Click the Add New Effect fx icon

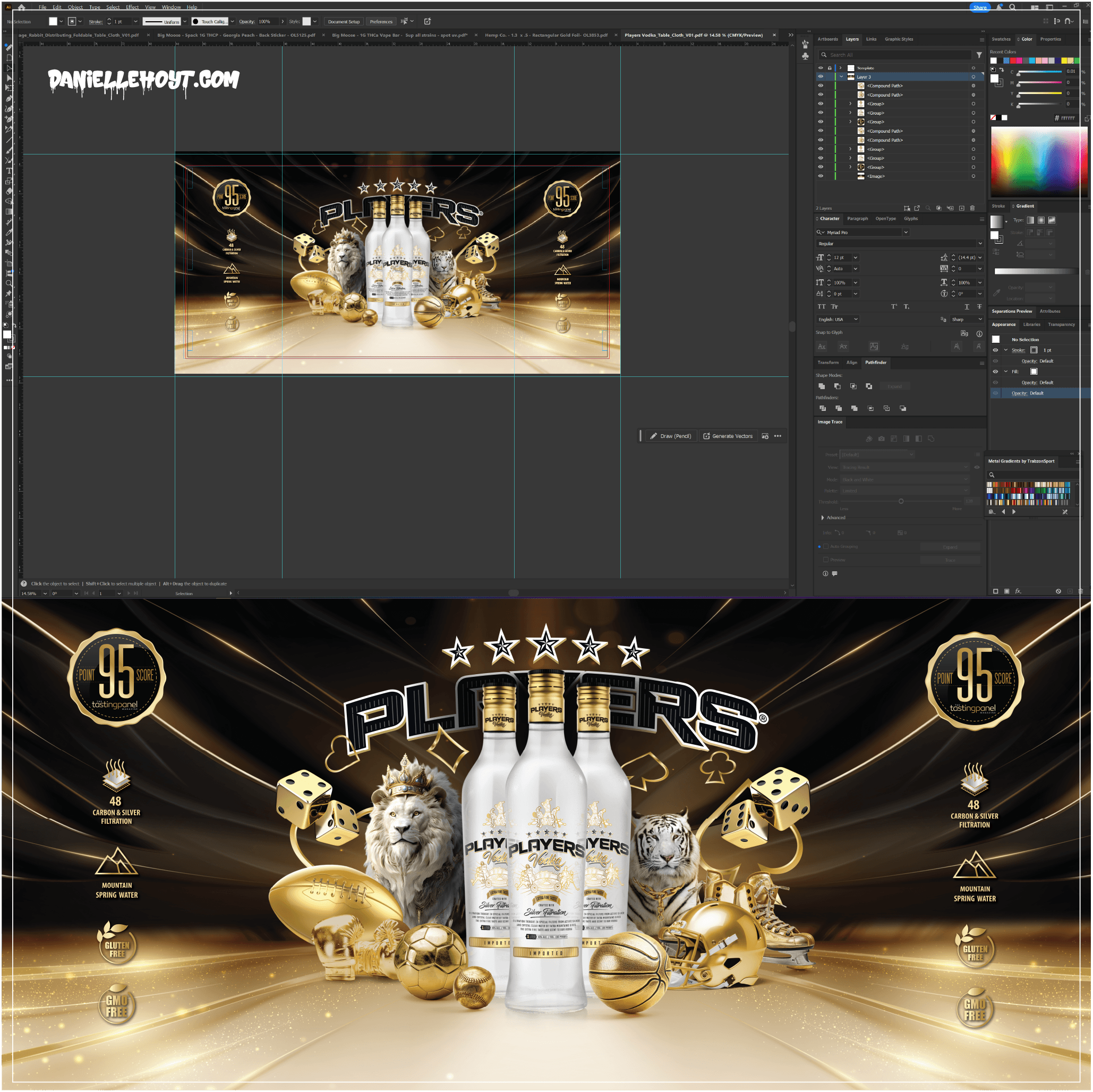pos(1018,591)
